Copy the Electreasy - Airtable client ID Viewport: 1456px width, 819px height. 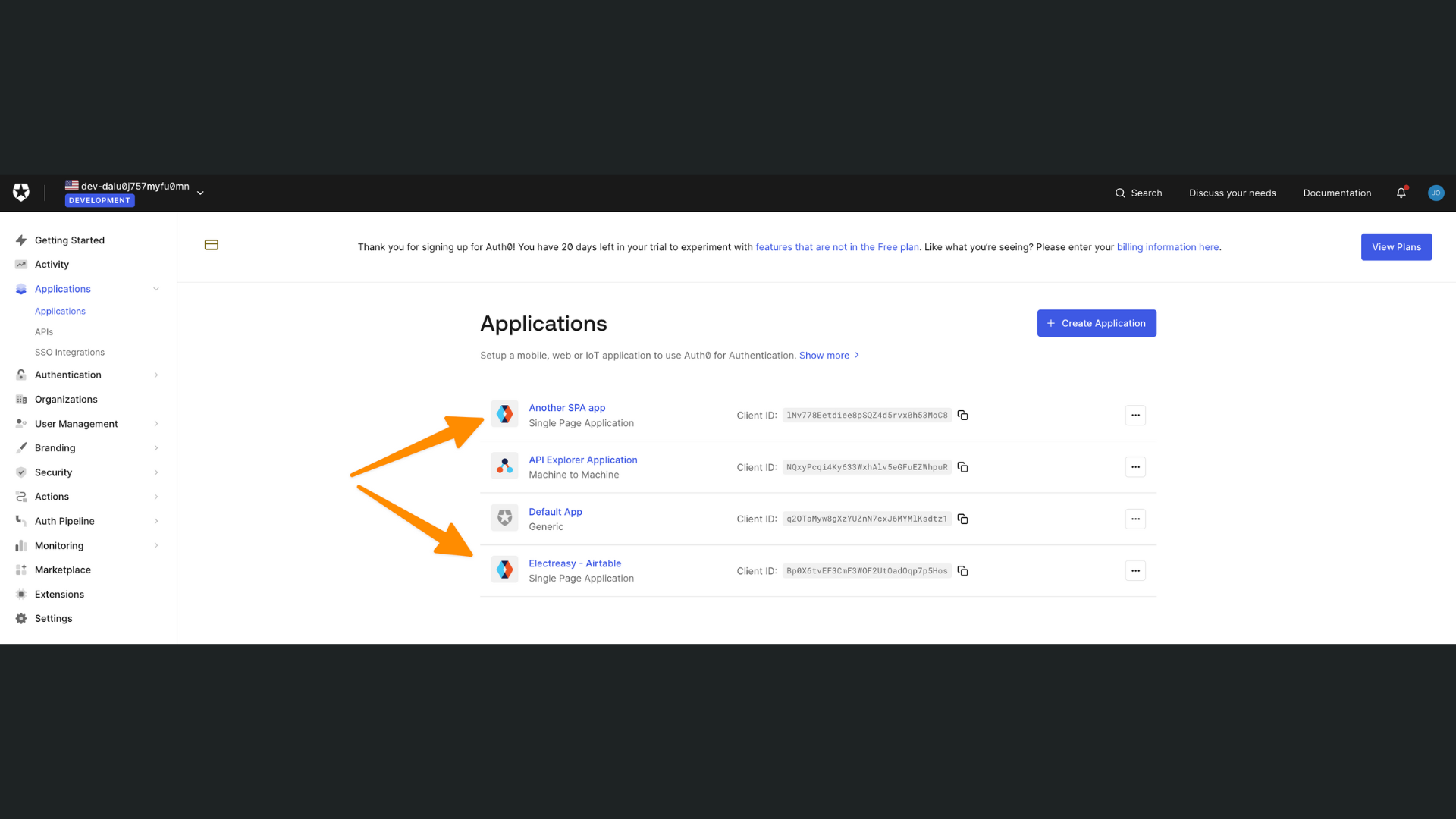pyautogui.click(x=962, y=570)
